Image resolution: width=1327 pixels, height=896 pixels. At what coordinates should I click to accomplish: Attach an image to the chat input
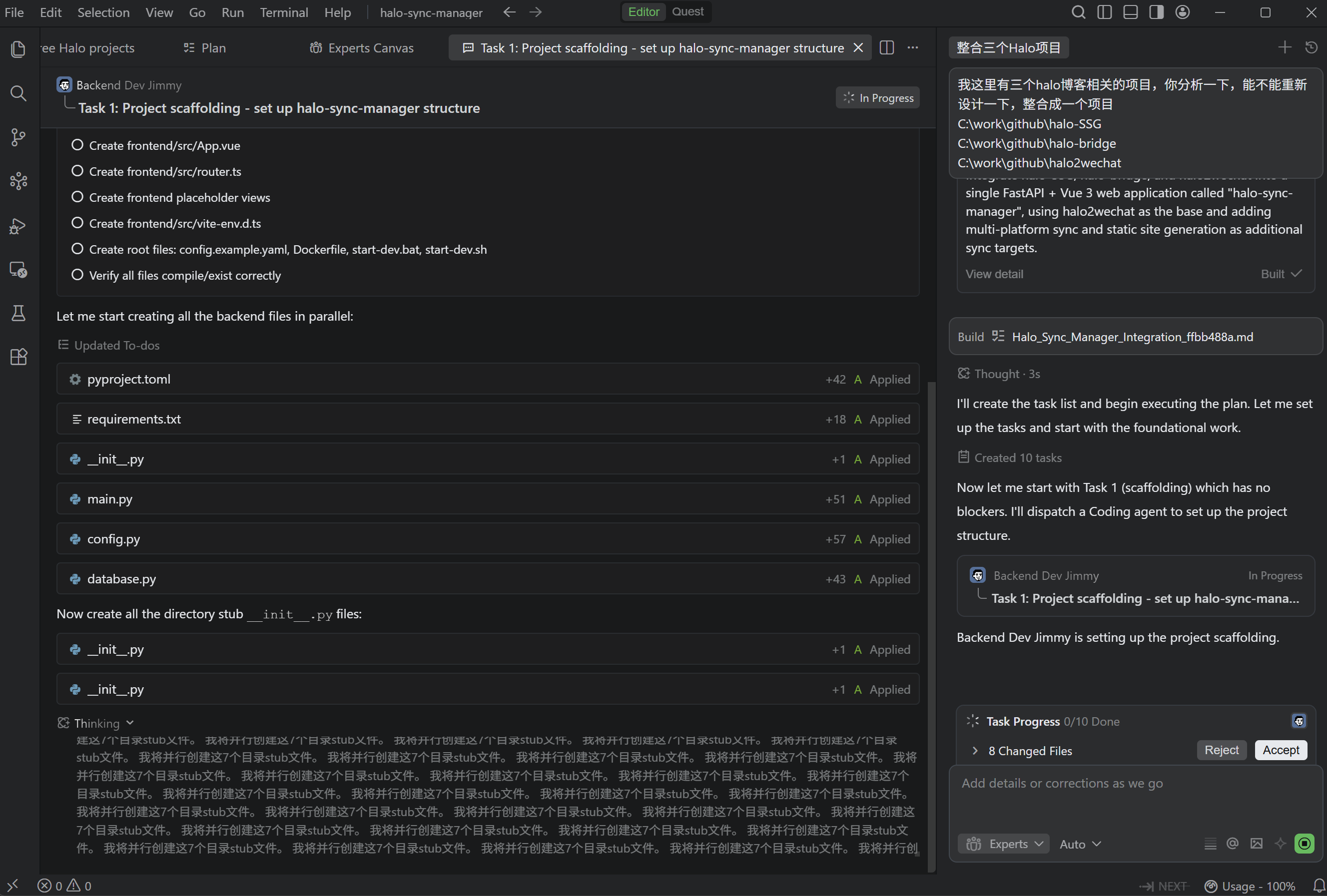coord(1256,844)
